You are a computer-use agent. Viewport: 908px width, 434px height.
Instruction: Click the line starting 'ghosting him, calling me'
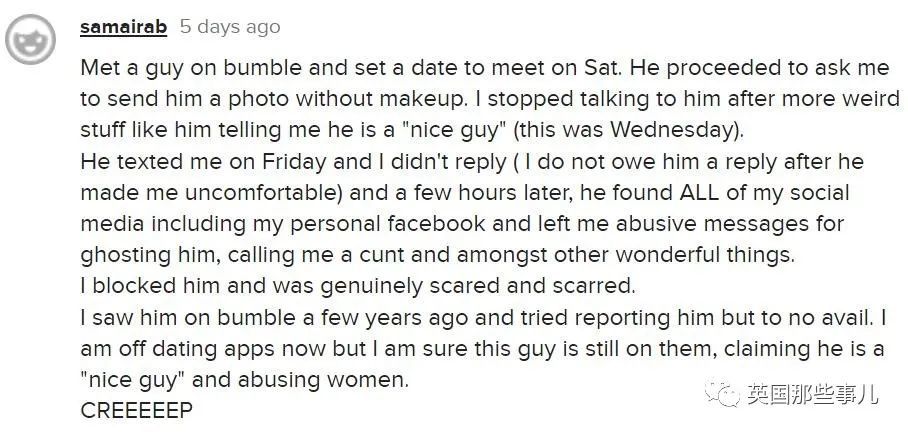[x=440, y=256]
